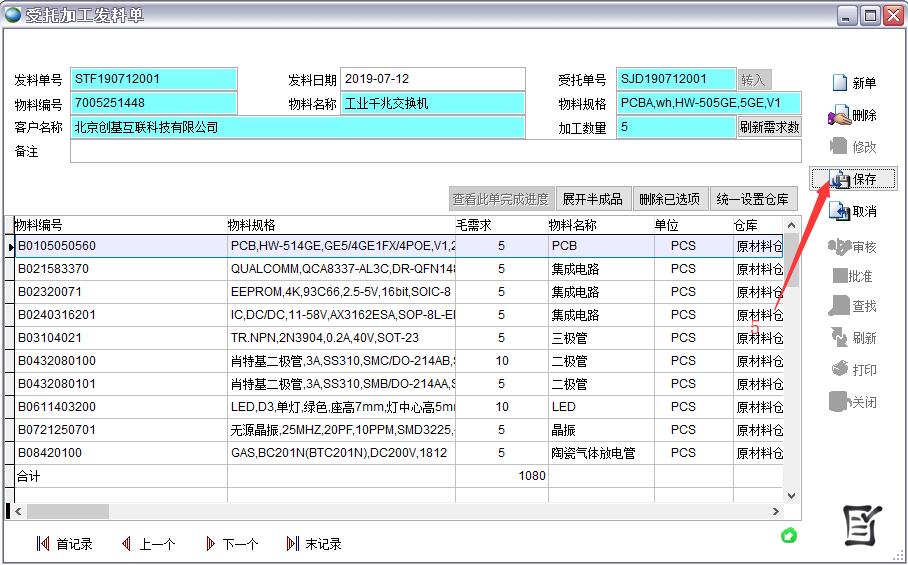Image resolution: width=908 pixels, height=565 pixels.
Task: Click the 取消 (Cancel) icon button
Action: click(852, 211)
